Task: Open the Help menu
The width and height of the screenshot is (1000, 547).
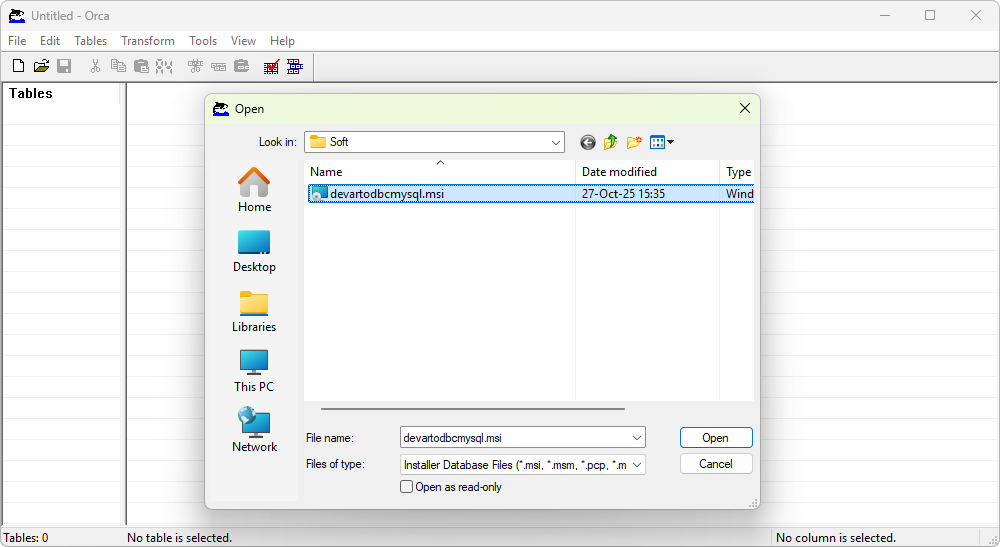Action: 282,41
